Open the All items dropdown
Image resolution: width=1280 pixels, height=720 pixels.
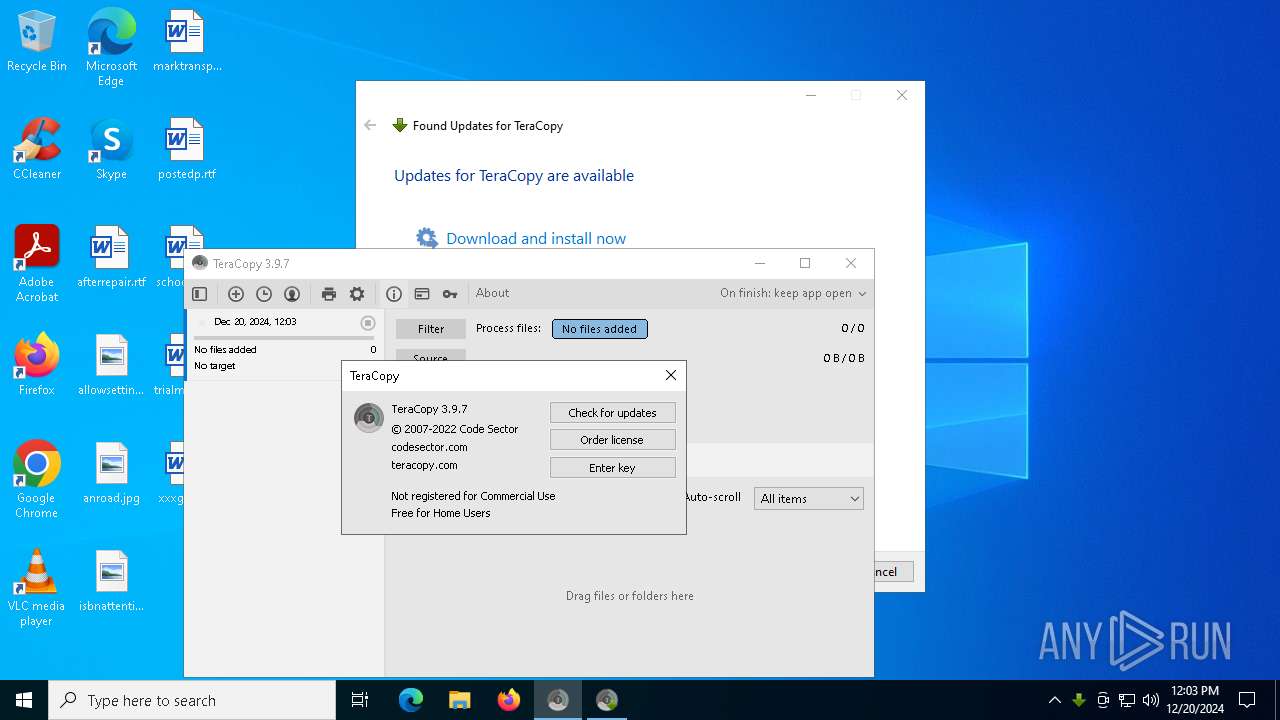click(809, 499)
